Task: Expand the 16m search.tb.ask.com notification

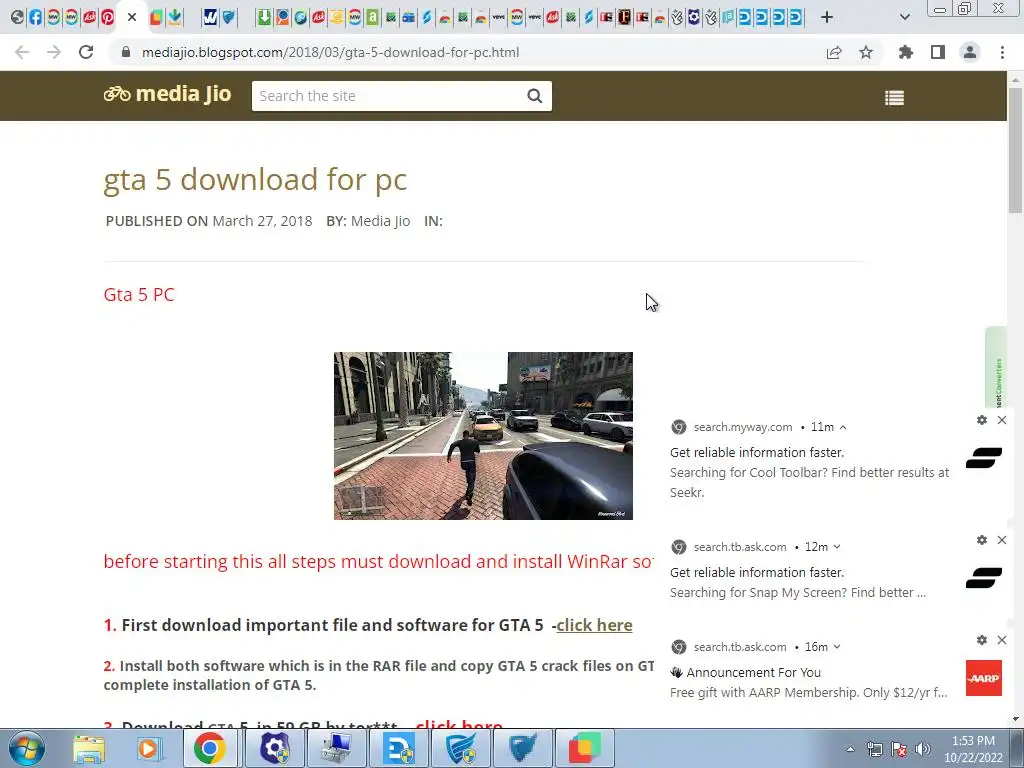Action: (837, 647)
